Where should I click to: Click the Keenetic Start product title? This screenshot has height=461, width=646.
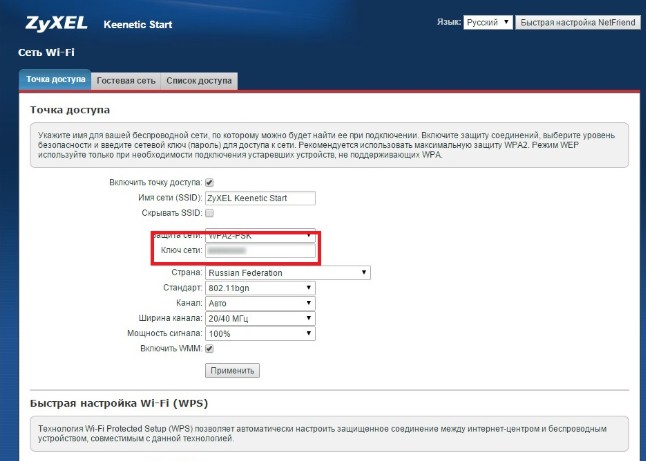pos(138,25)
